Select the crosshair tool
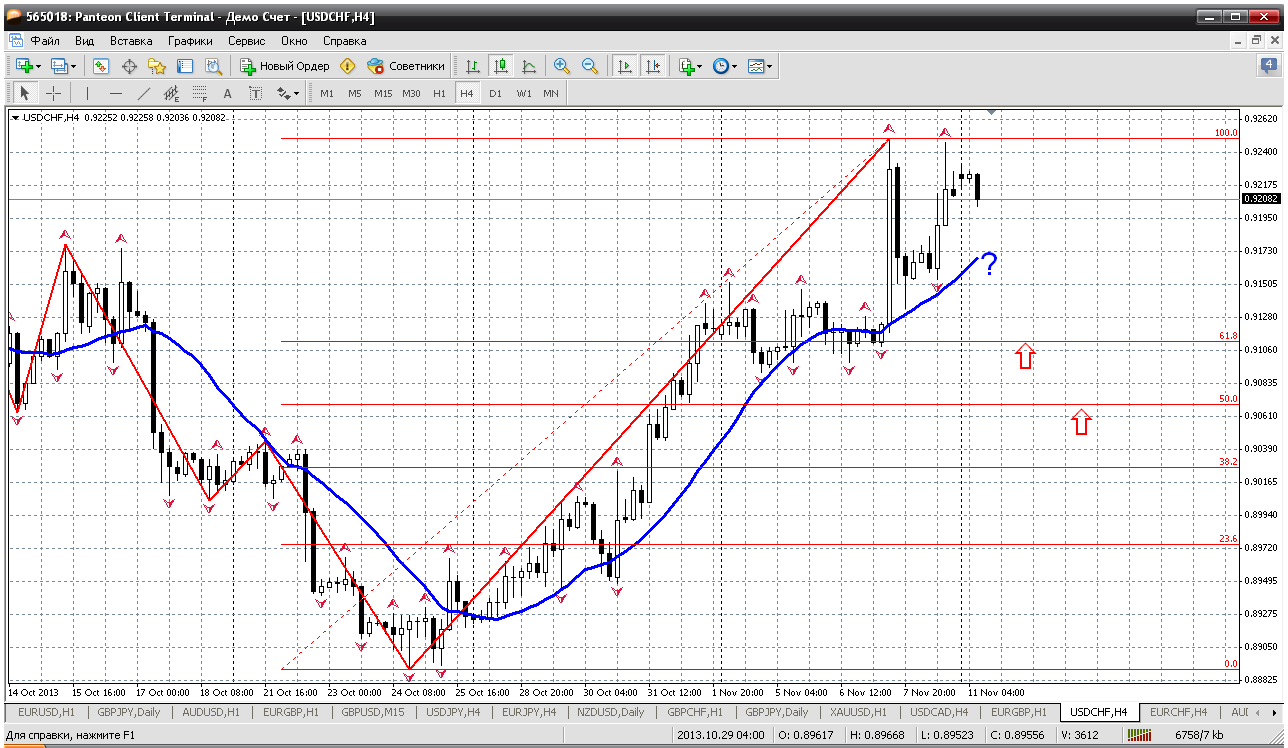Screen dimensions: 1288x748 (53, 93)
